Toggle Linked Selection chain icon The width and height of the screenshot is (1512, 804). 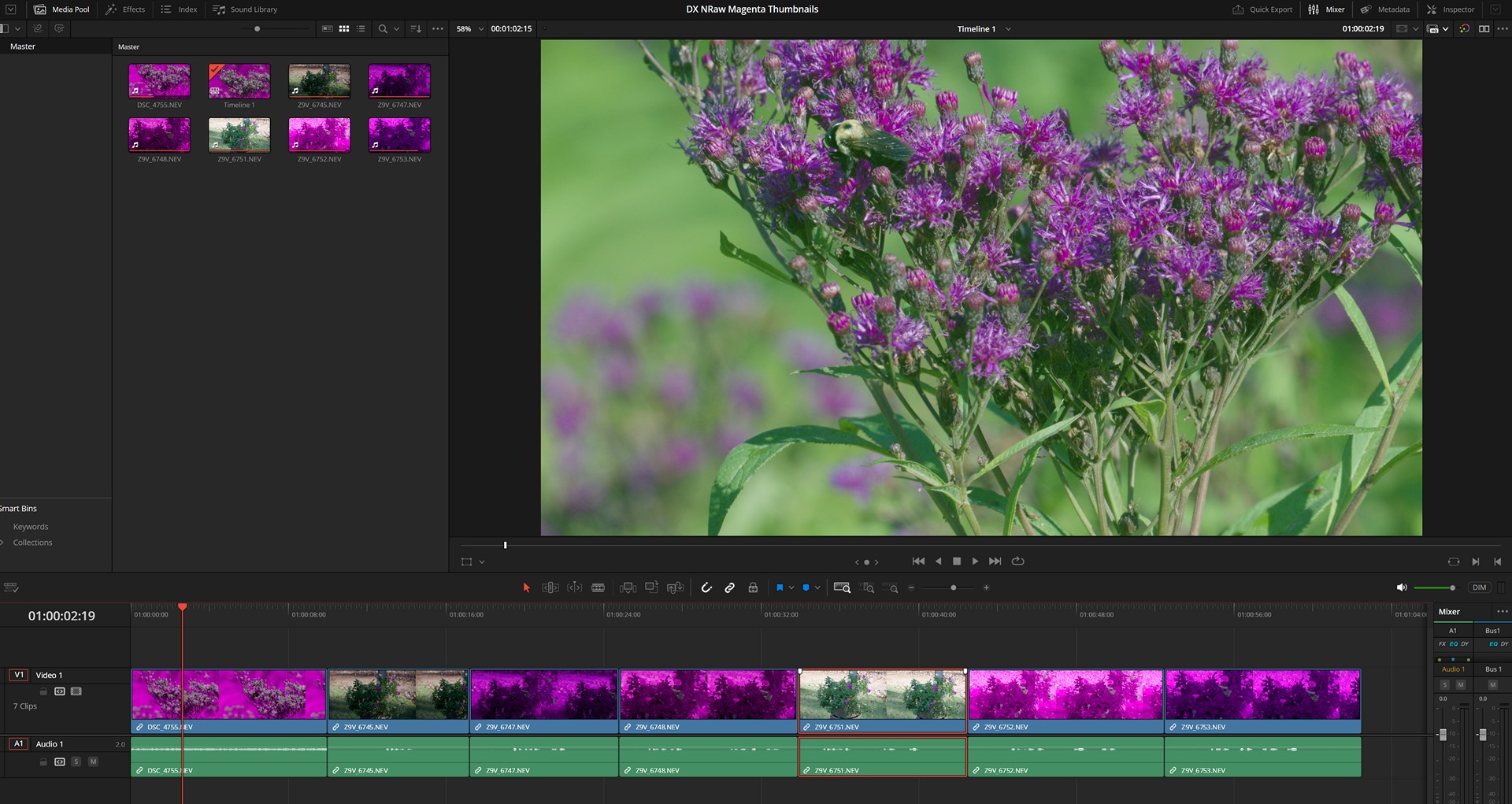pyautogui.click(x=730, y=587)
